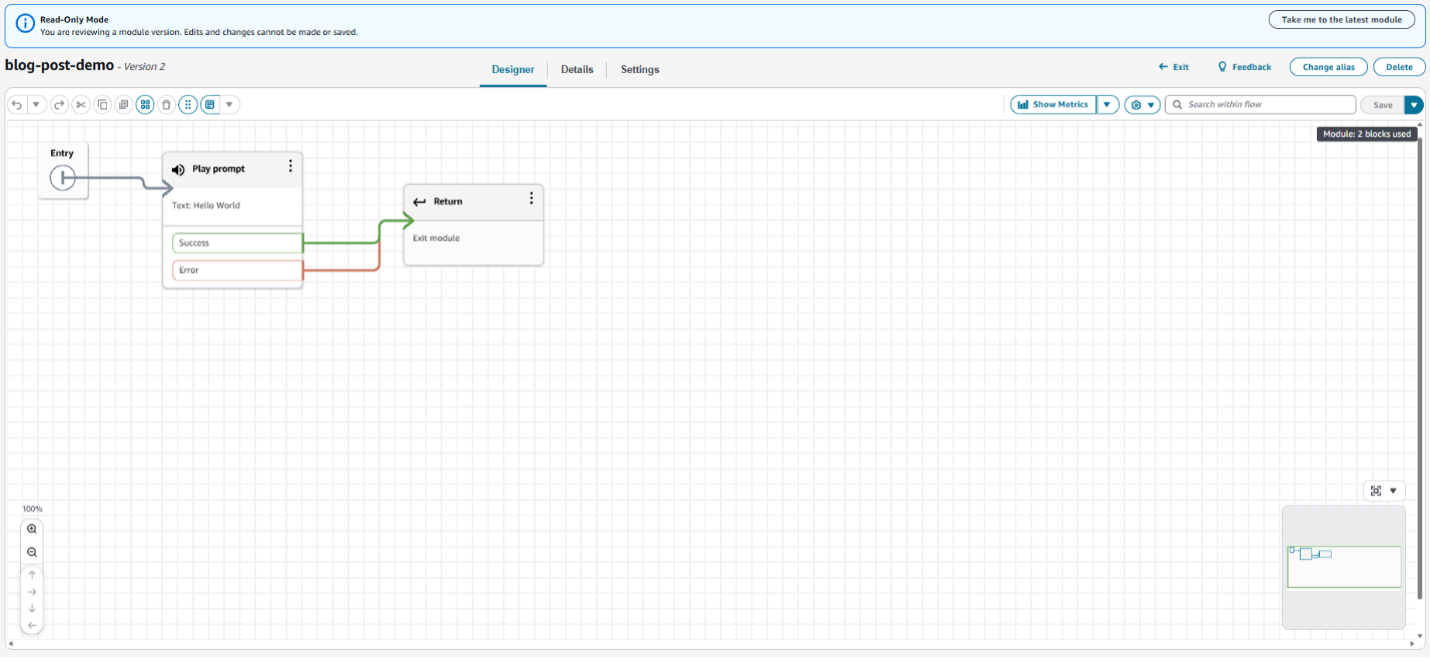The width and height of the screenshot is (1430, 660).
Task: Open the Return block three-dot menu
Action: click(x=531, y=199)
